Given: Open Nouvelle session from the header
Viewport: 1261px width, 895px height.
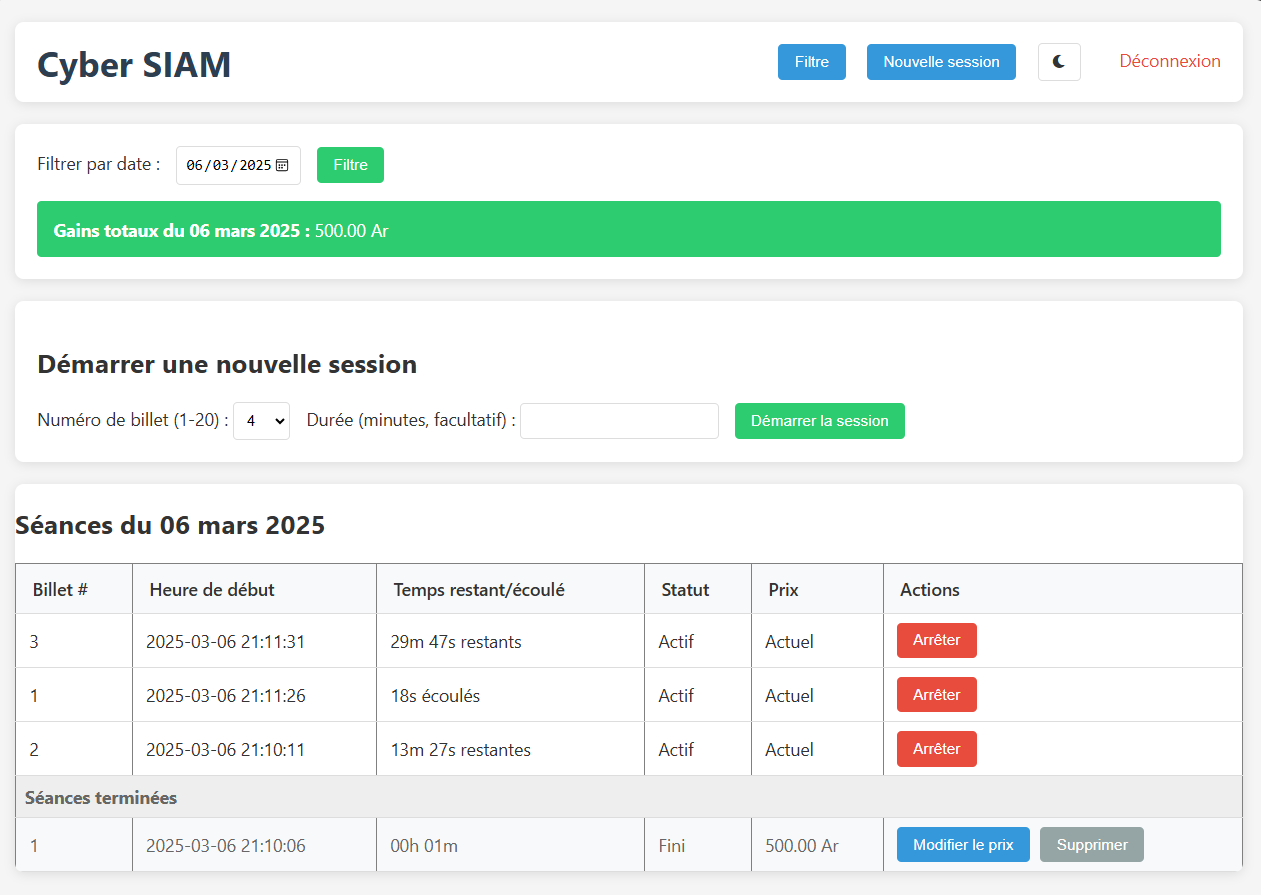Looking at the screenshot, I should [941, 62].
